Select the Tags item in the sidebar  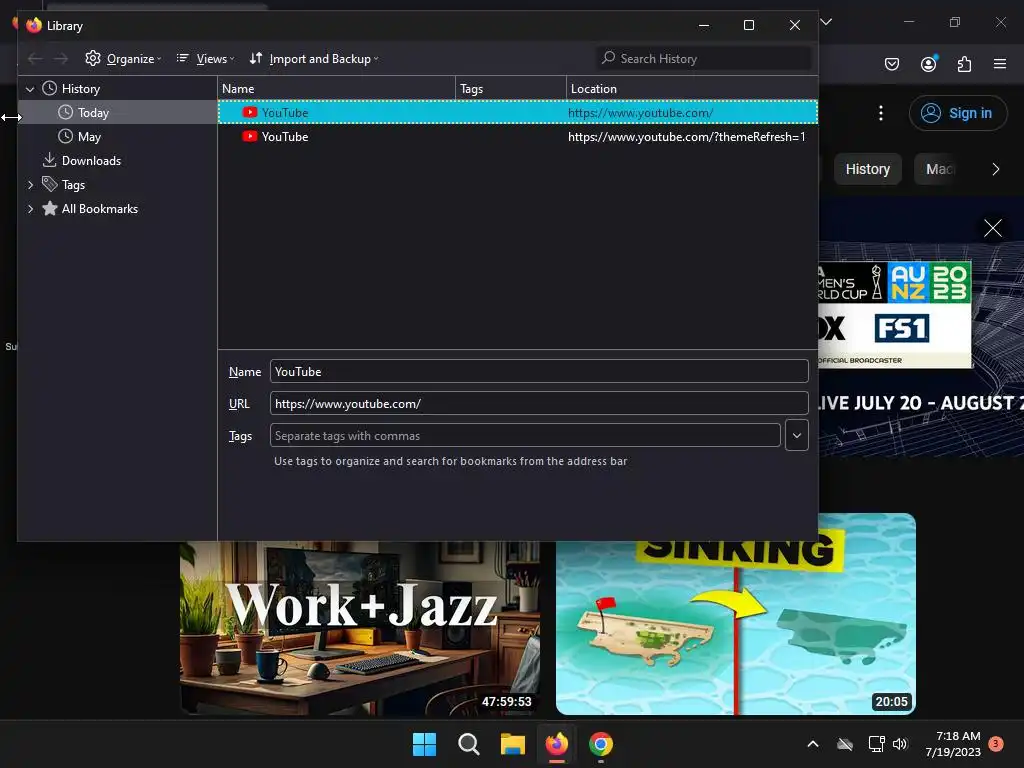(x=73, y=185)
